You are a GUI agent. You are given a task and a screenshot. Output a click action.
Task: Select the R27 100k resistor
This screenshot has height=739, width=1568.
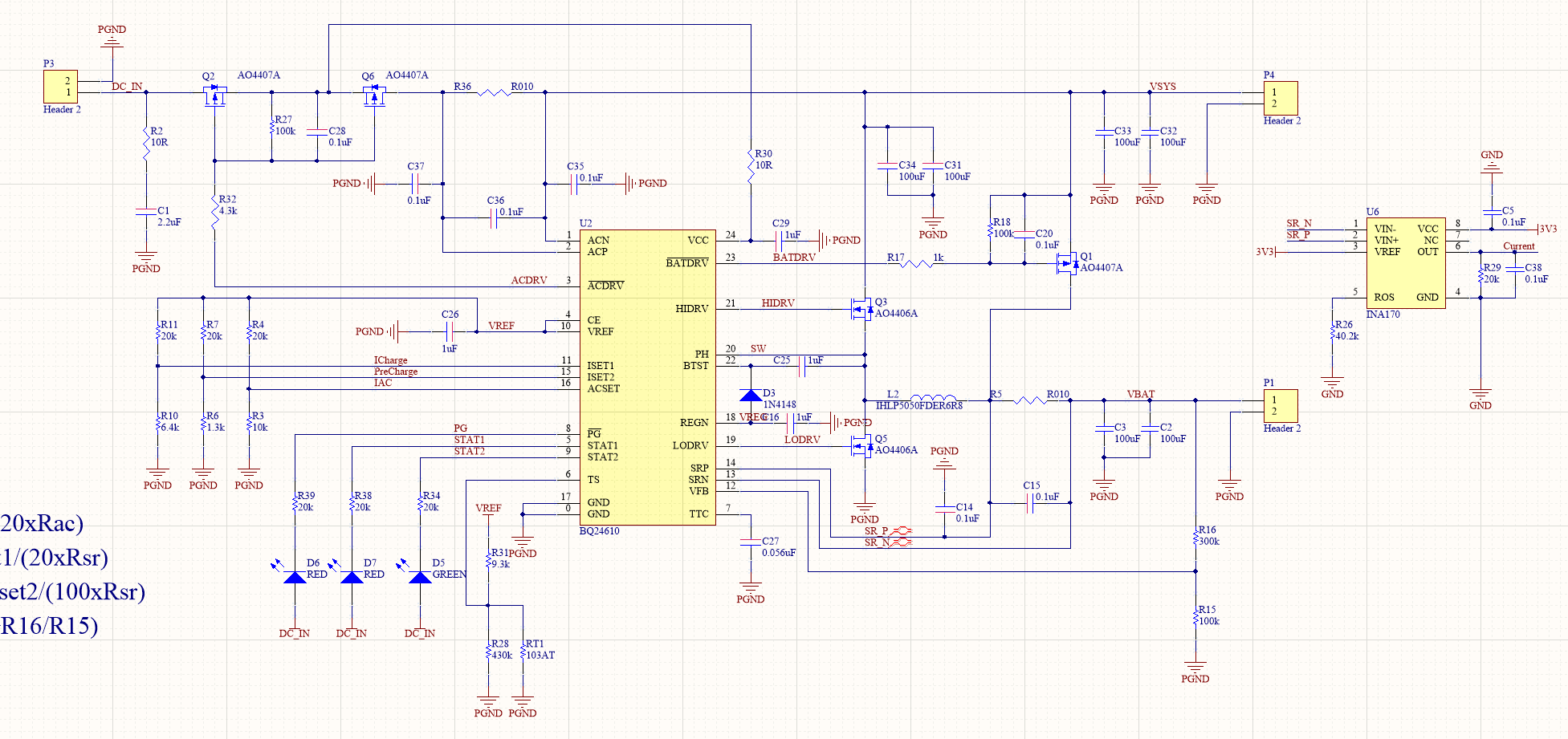point(272,126)
